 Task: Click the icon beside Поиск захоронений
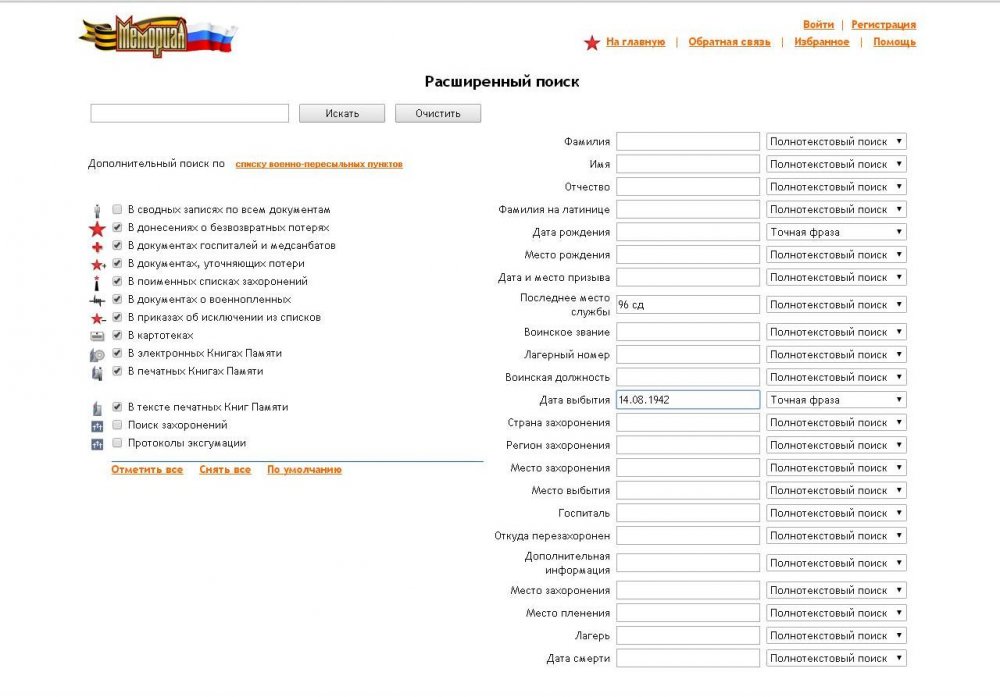pyautogui.click(x=97, y=426)
